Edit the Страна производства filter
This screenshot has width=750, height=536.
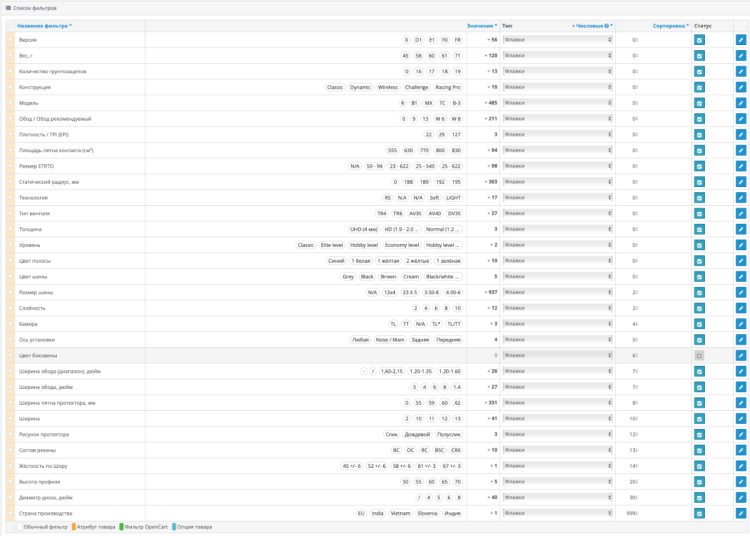741,513
